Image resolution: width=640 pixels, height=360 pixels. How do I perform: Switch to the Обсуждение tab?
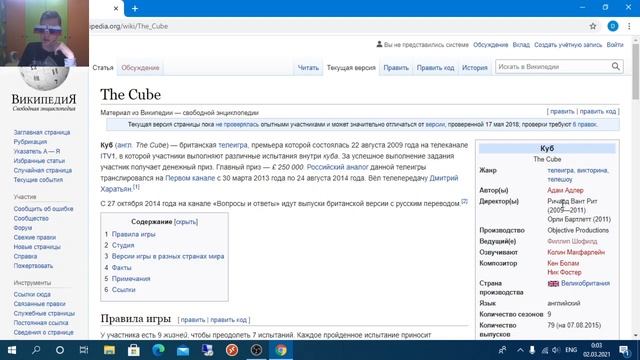tap(140, 67)
